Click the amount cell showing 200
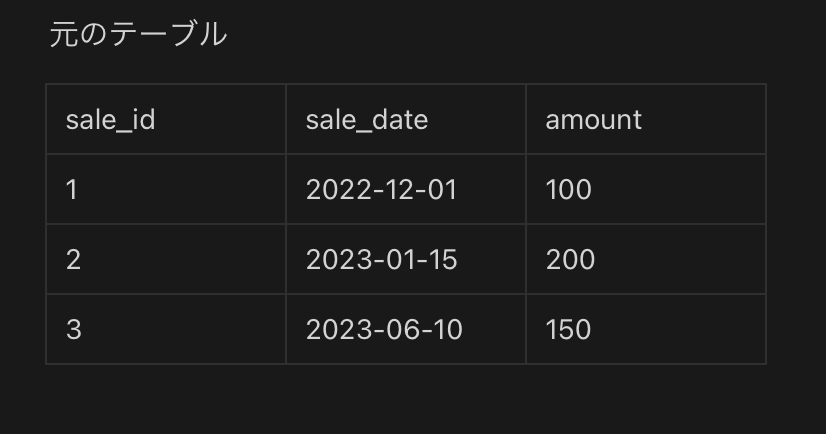 (646, 259)
